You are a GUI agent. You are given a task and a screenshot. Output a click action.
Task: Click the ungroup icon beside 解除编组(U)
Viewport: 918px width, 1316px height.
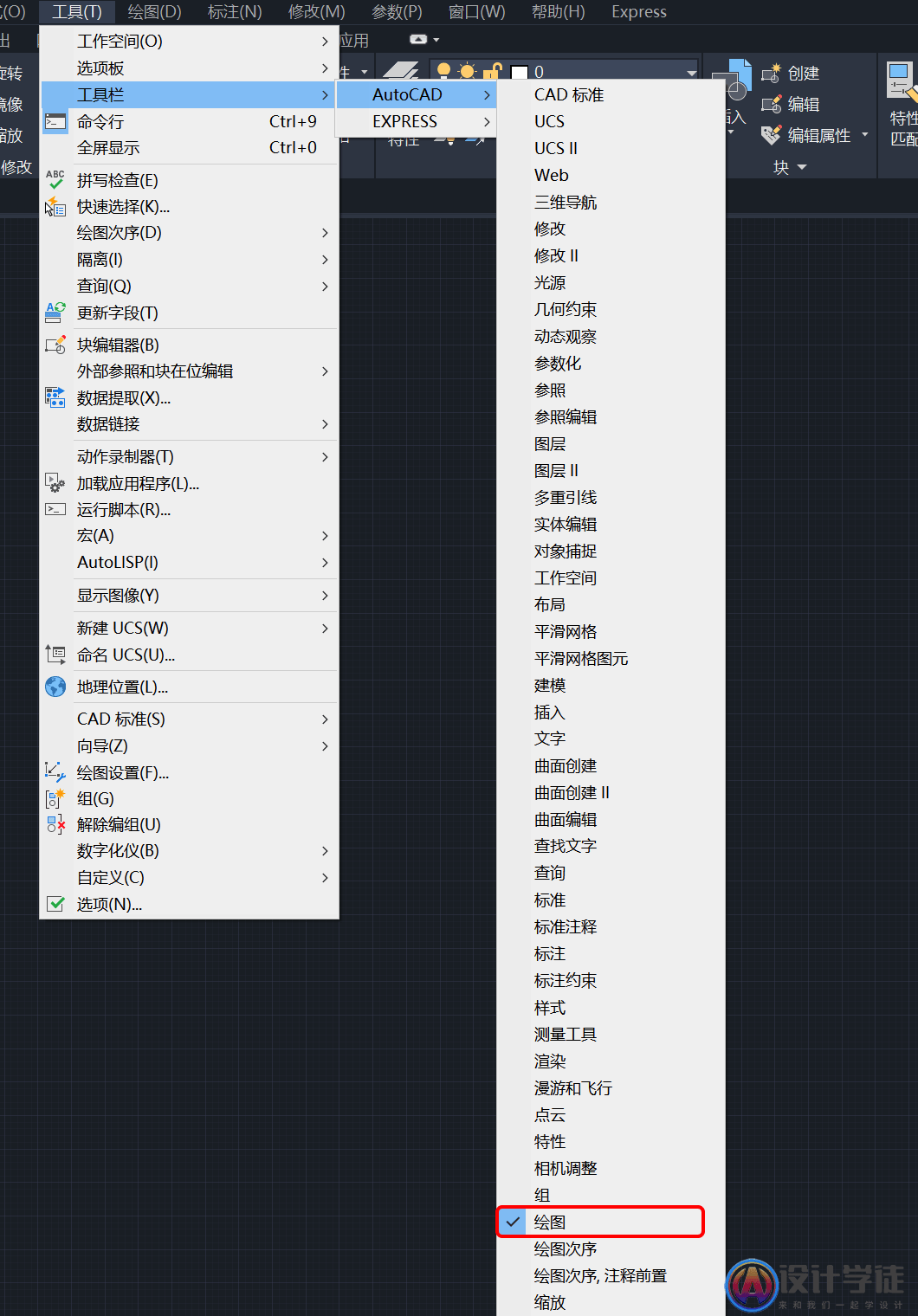click(x=55, y=824)
